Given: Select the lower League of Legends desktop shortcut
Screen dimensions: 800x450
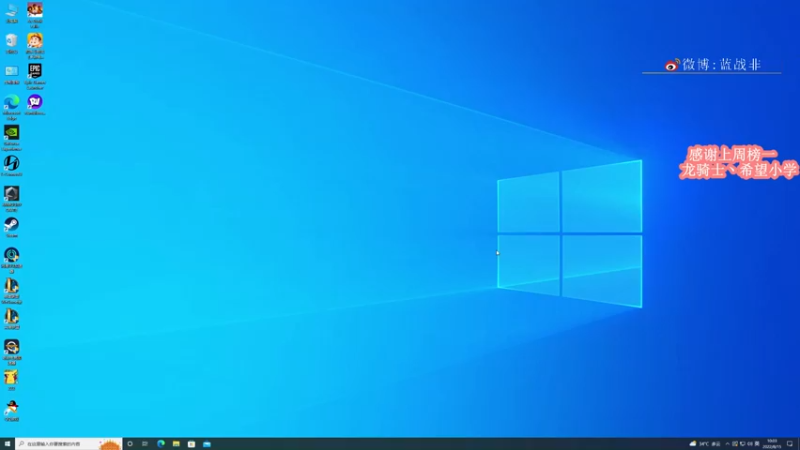Looking at the screenshot, I should pyautogui.click(x=11, y=319).
